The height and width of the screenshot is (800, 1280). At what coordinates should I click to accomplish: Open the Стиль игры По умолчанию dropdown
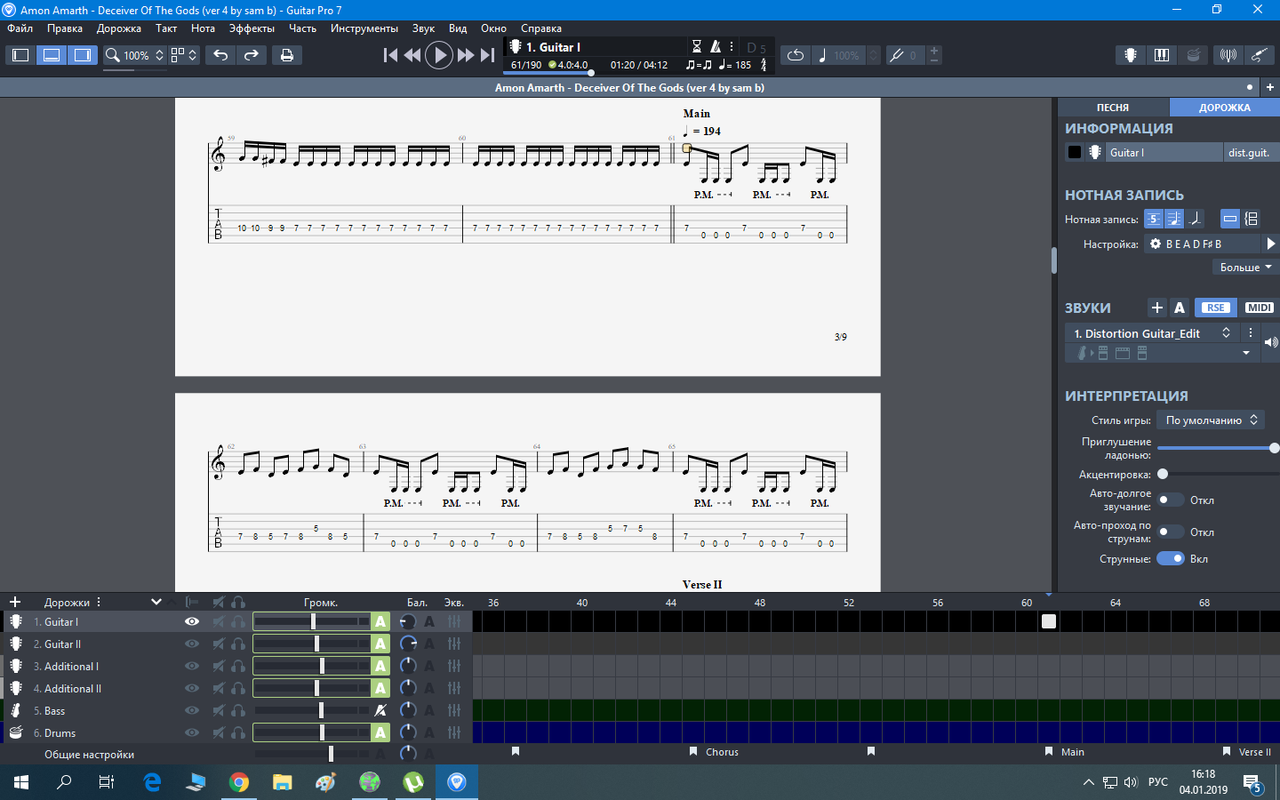click(x=1211, y=420)
